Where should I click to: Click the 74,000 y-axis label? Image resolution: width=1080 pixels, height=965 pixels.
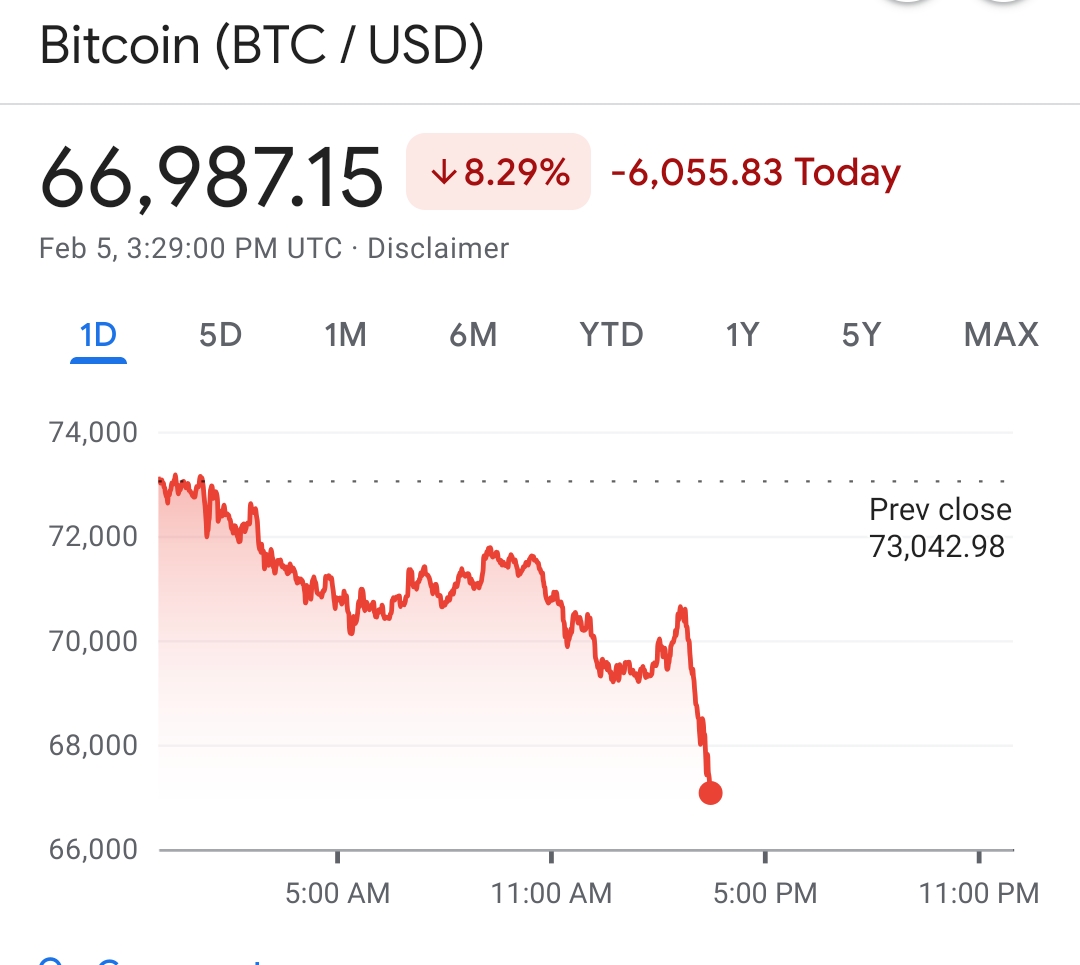[92, 433]
